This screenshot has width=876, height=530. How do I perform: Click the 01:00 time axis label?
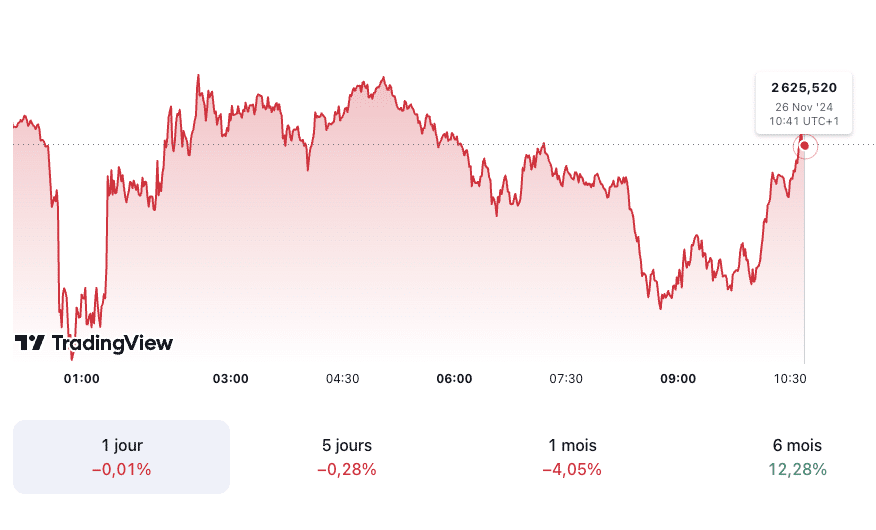pyautogui.click(x=81, y=379)
